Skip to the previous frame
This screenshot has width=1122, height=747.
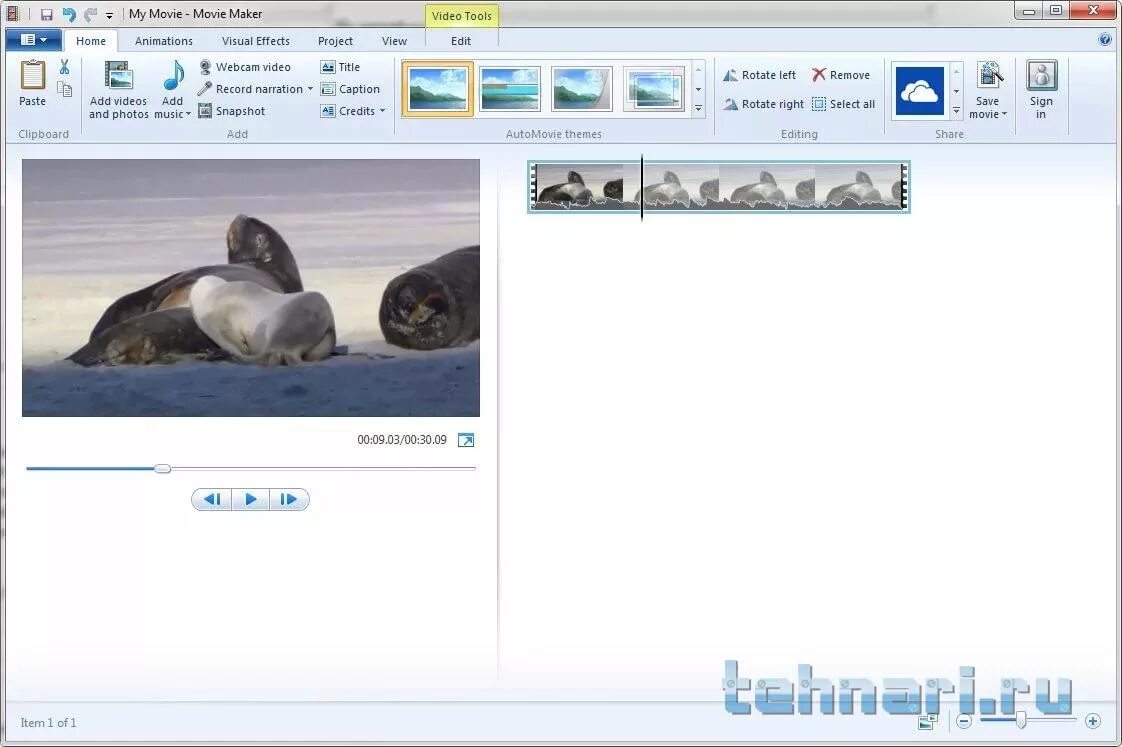click(x=211, y=498)
